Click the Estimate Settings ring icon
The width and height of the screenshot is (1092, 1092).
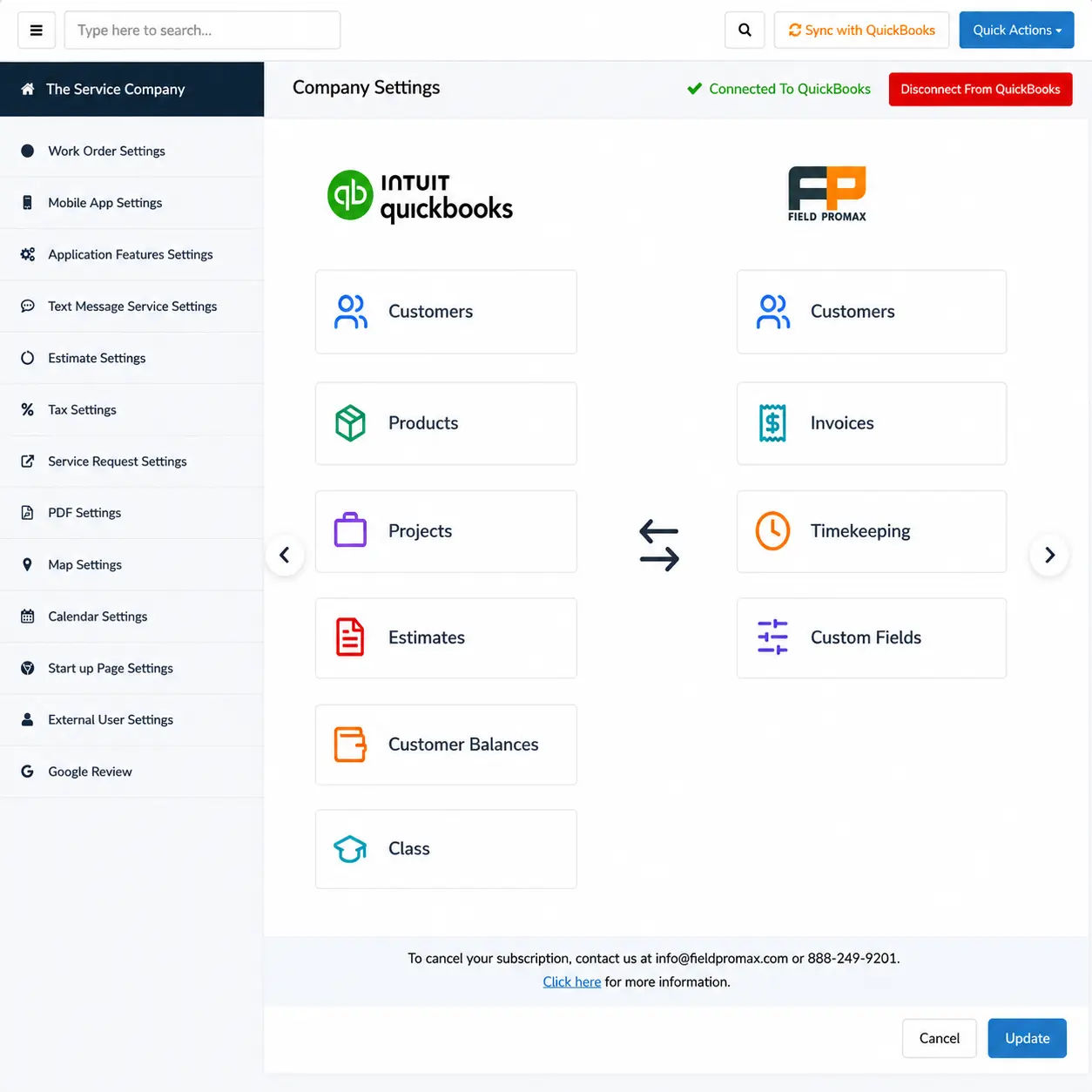[x=28, y=358]
